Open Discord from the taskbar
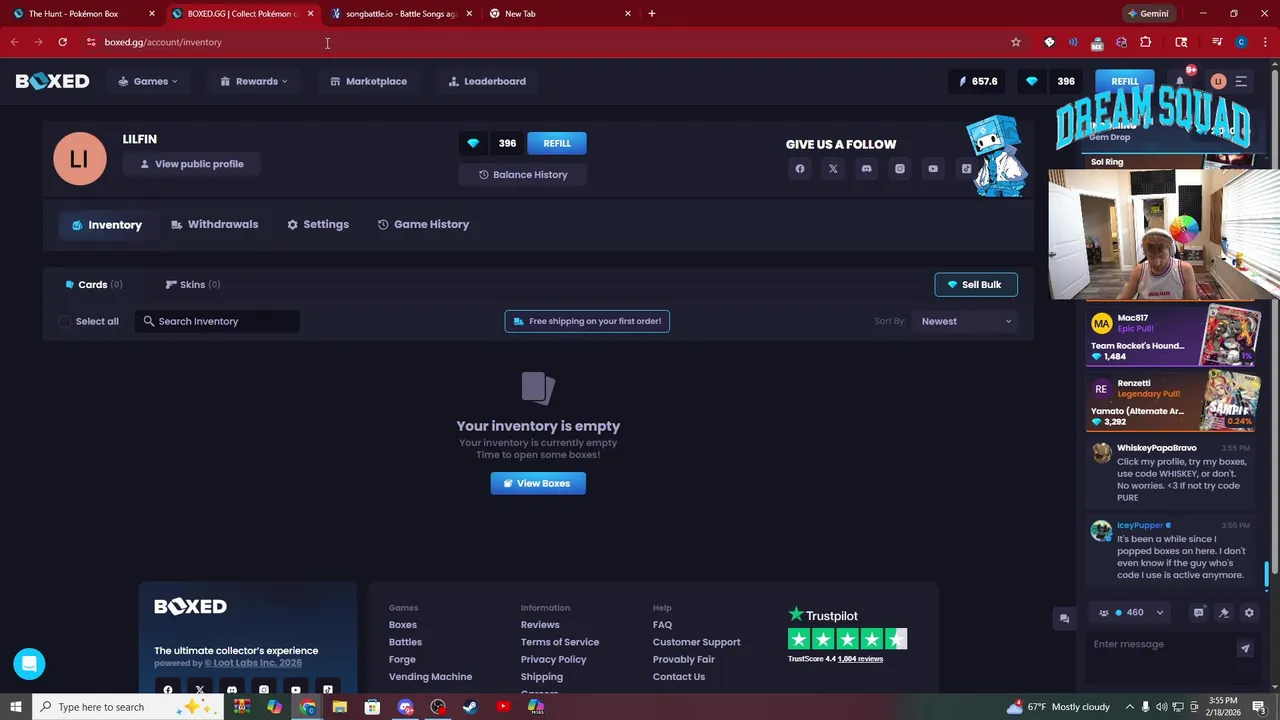 point(405,707)
